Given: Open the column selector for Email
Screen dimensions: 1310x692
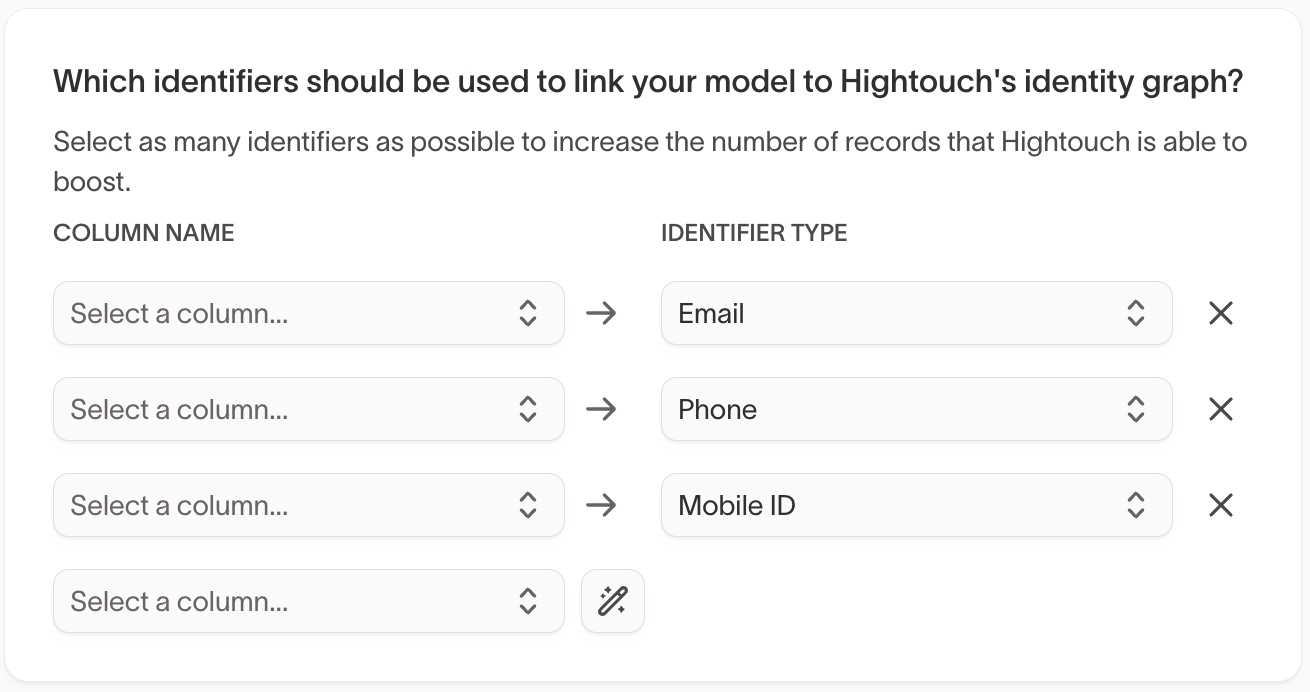Looking at the screenshot, I should click(308, 314).
